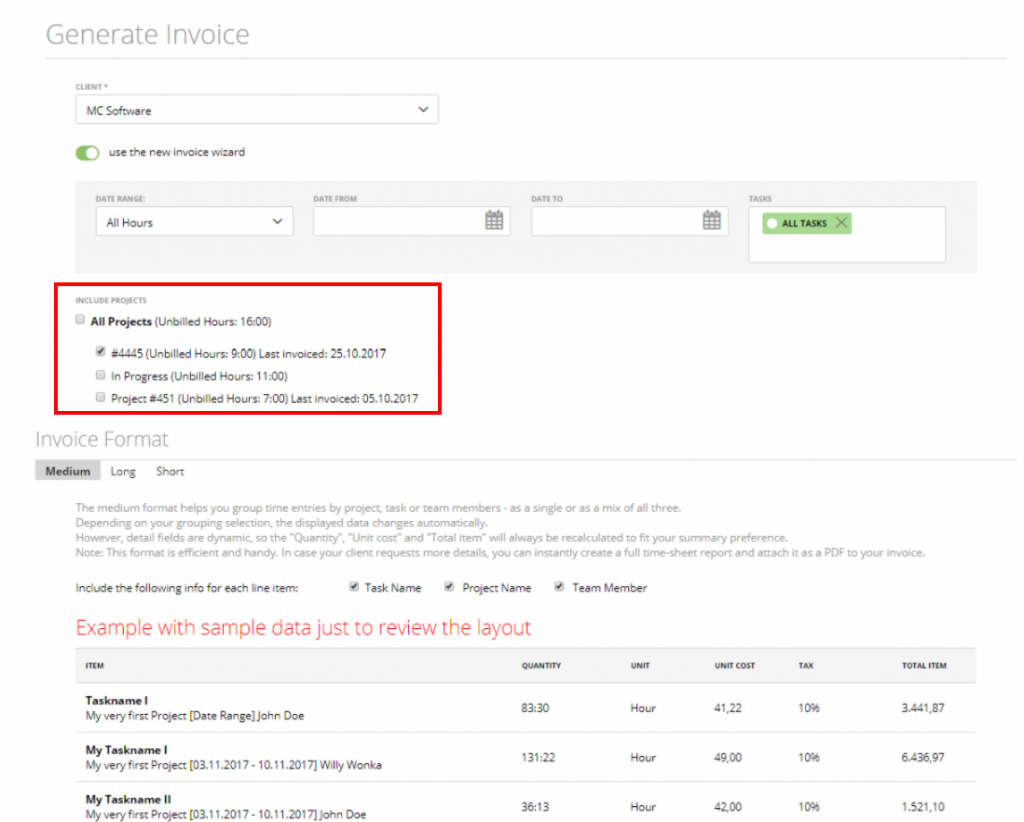Image resolution: width=1024 pixels, height=822 pixels.
Task: Uncheck the Team Member checkbox
Action: coord(559,586)
